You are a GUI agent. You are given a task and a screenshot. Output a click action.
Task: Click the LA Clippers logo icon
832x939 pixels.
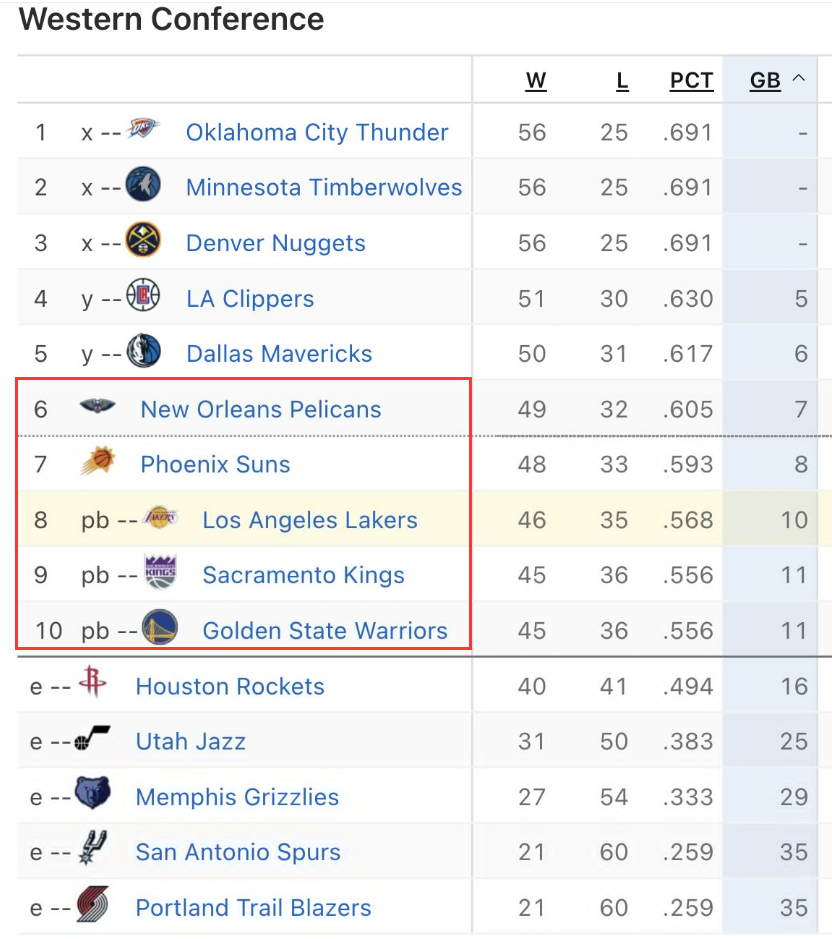pos(143,296)
